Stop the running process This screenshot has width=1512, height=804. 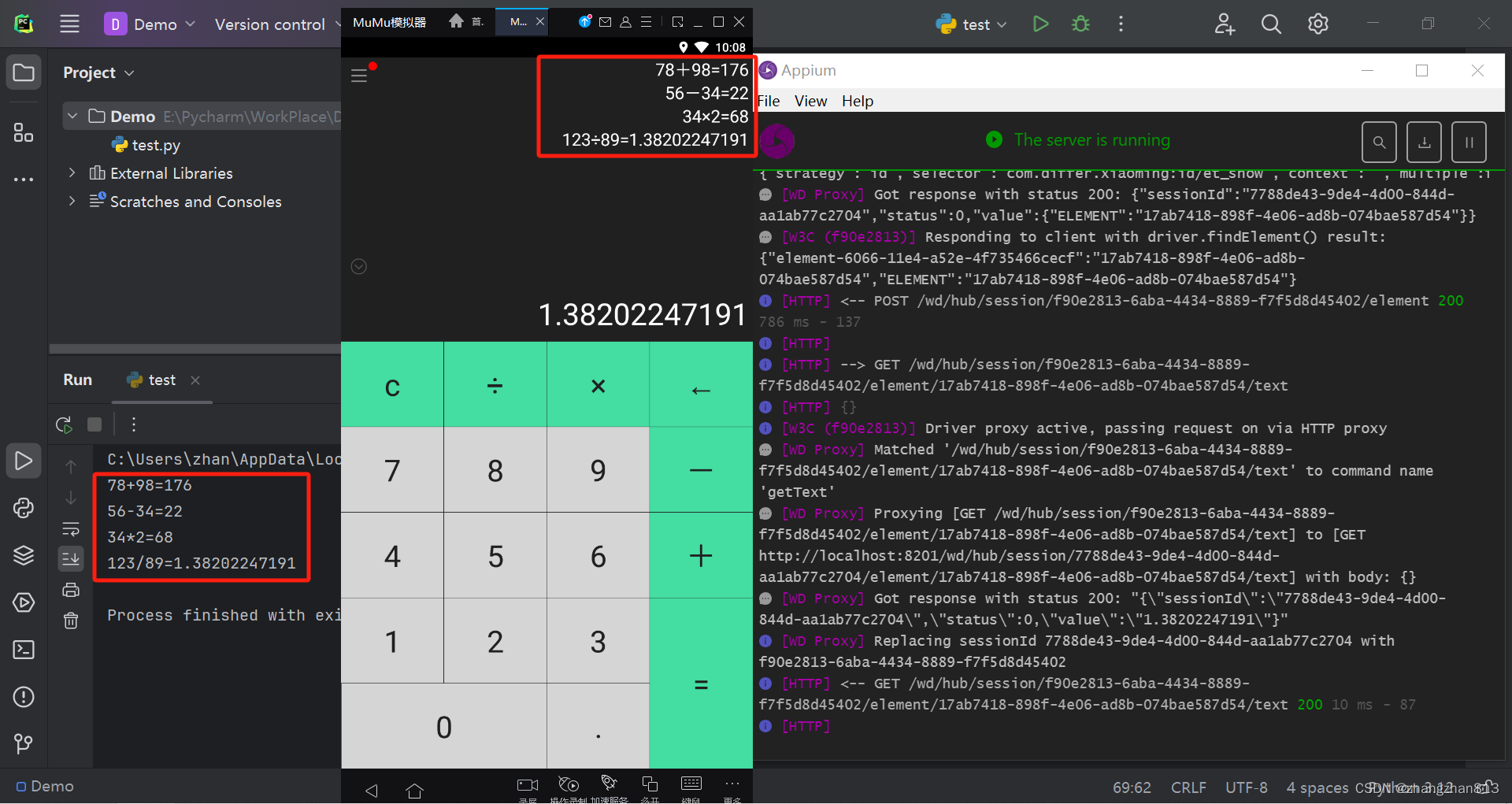point(94,424)
